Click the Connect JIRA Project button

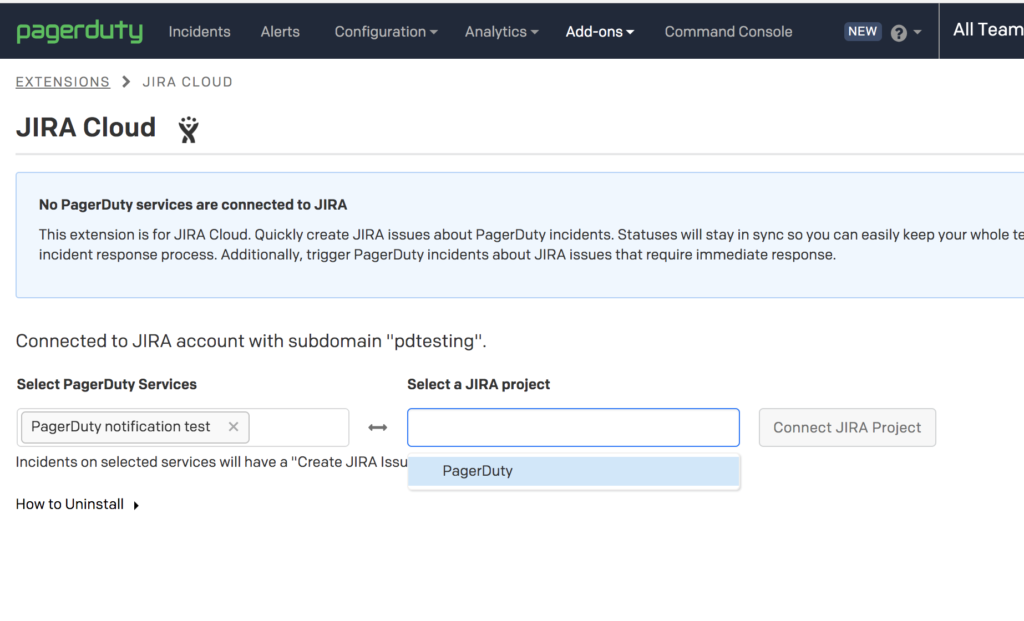(x=847, y=428)
